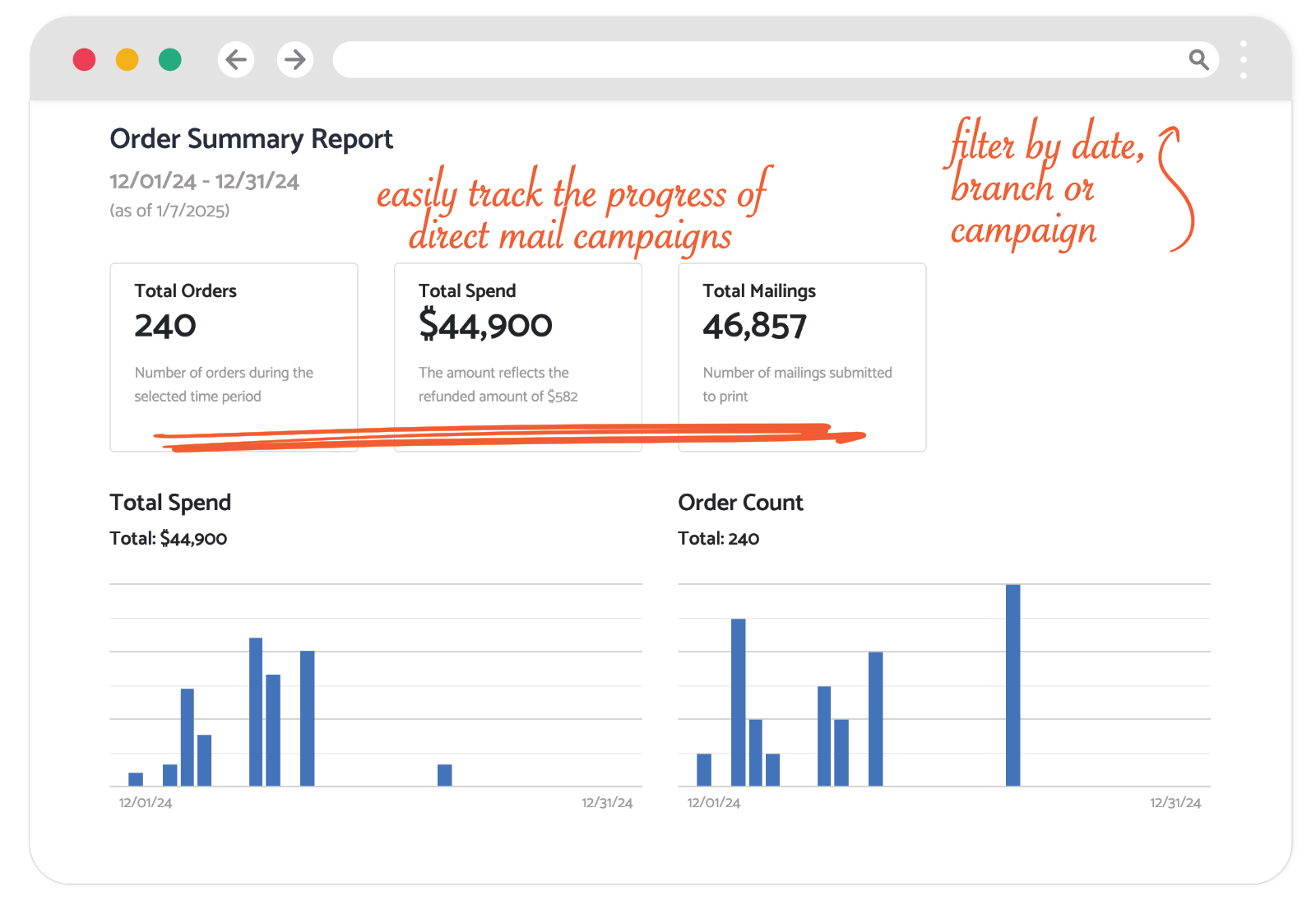Open the browser three-dot menu
This screenshot has width=1316, height=905.
coord(1243,59)
